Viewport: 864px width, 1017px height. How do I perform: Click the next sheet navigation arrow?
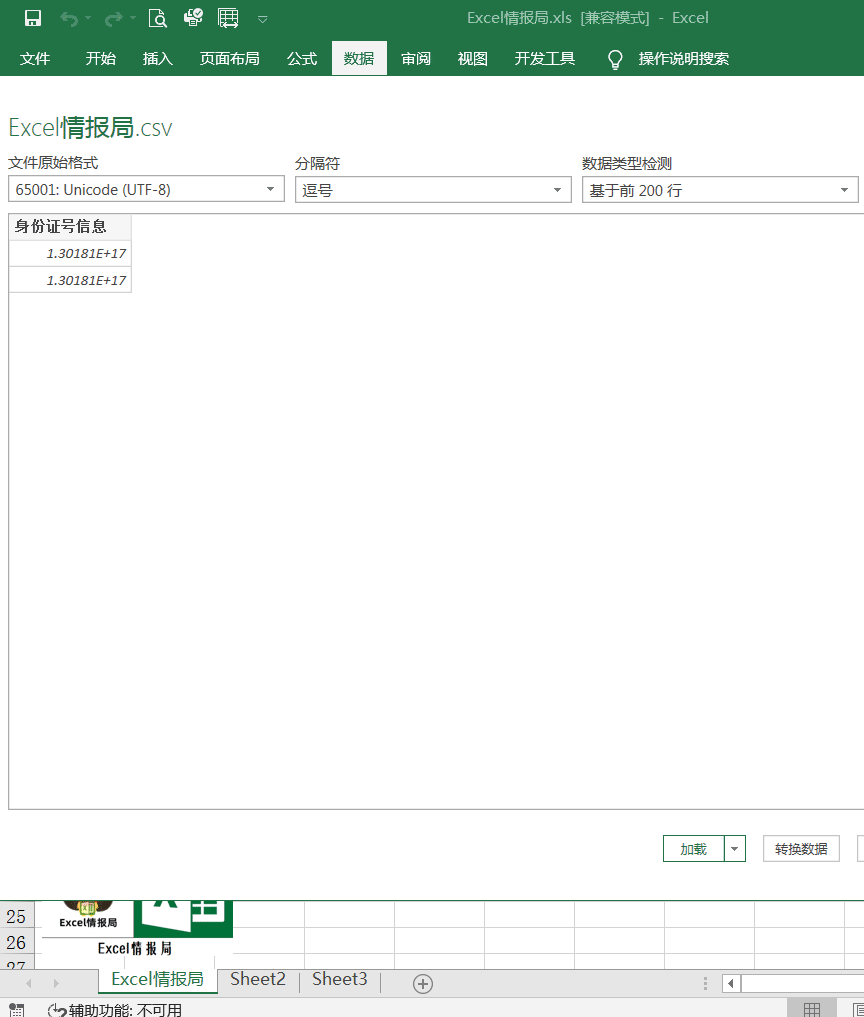pos(56,983)
